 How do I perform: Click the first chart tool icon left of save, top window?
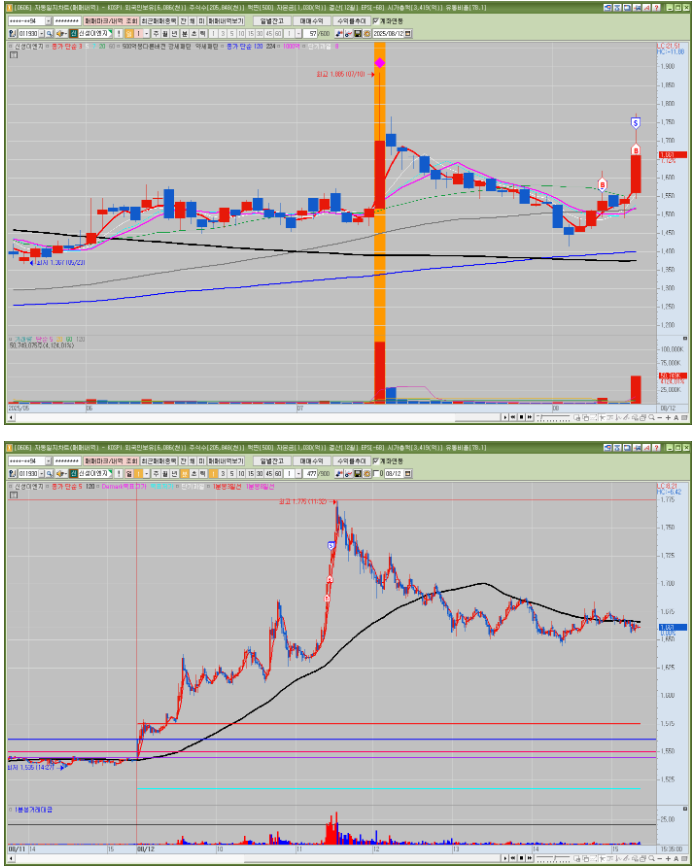[339, 34]
